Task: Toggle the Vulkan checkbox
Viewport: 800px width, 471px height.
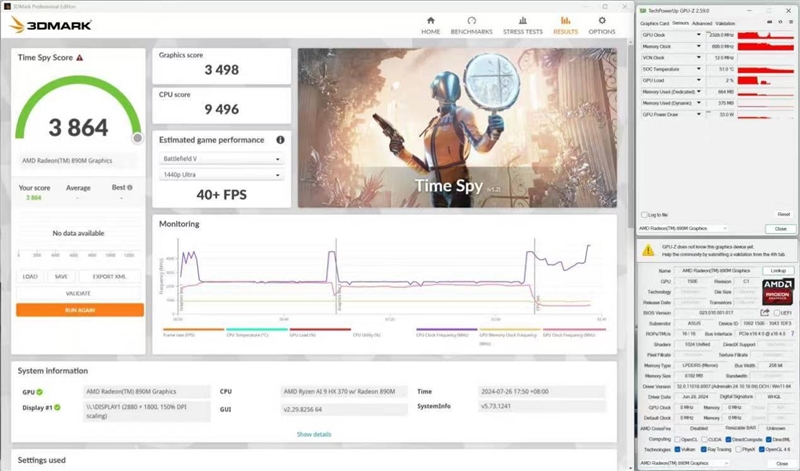Action: tap(677, 450)
